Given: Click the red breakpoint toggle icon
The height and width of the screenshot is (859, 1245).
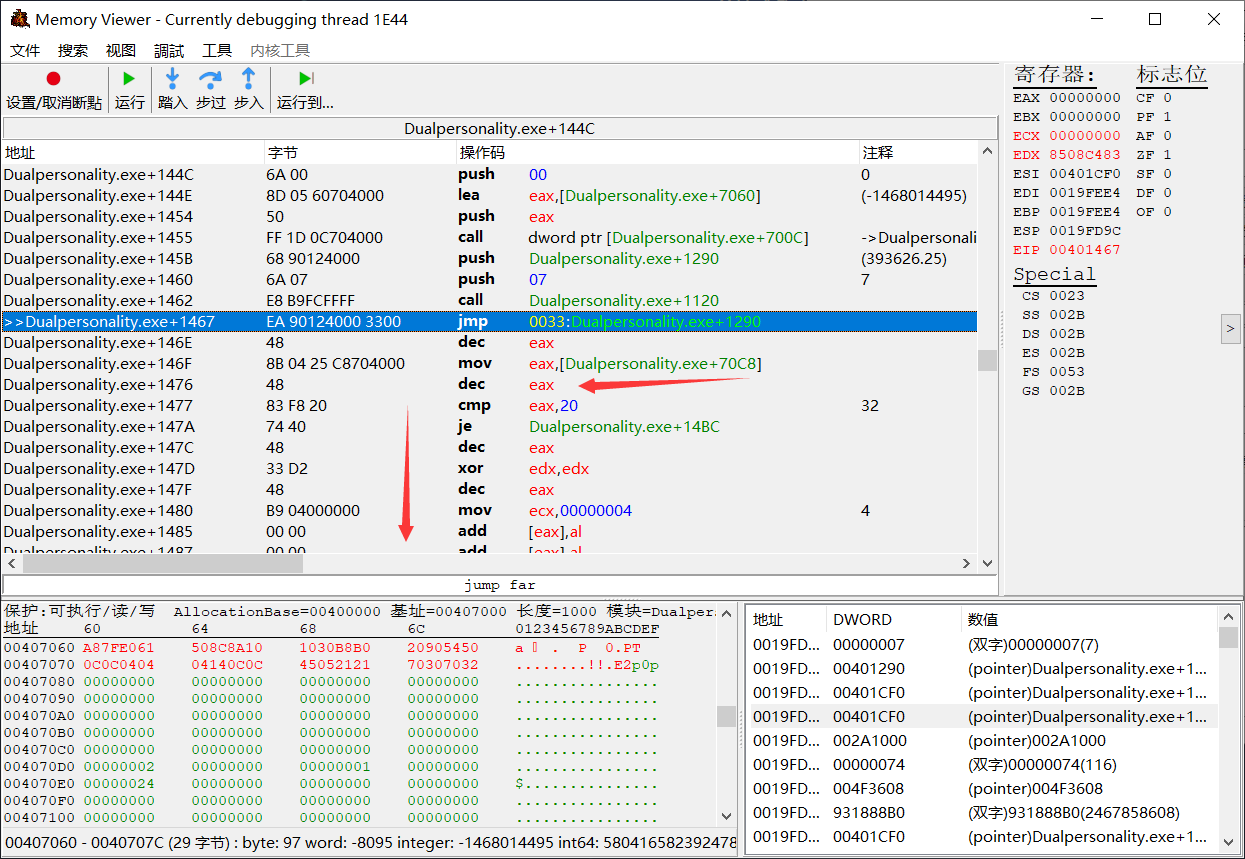Looking at the screenshot, I should tap(53, 79).
